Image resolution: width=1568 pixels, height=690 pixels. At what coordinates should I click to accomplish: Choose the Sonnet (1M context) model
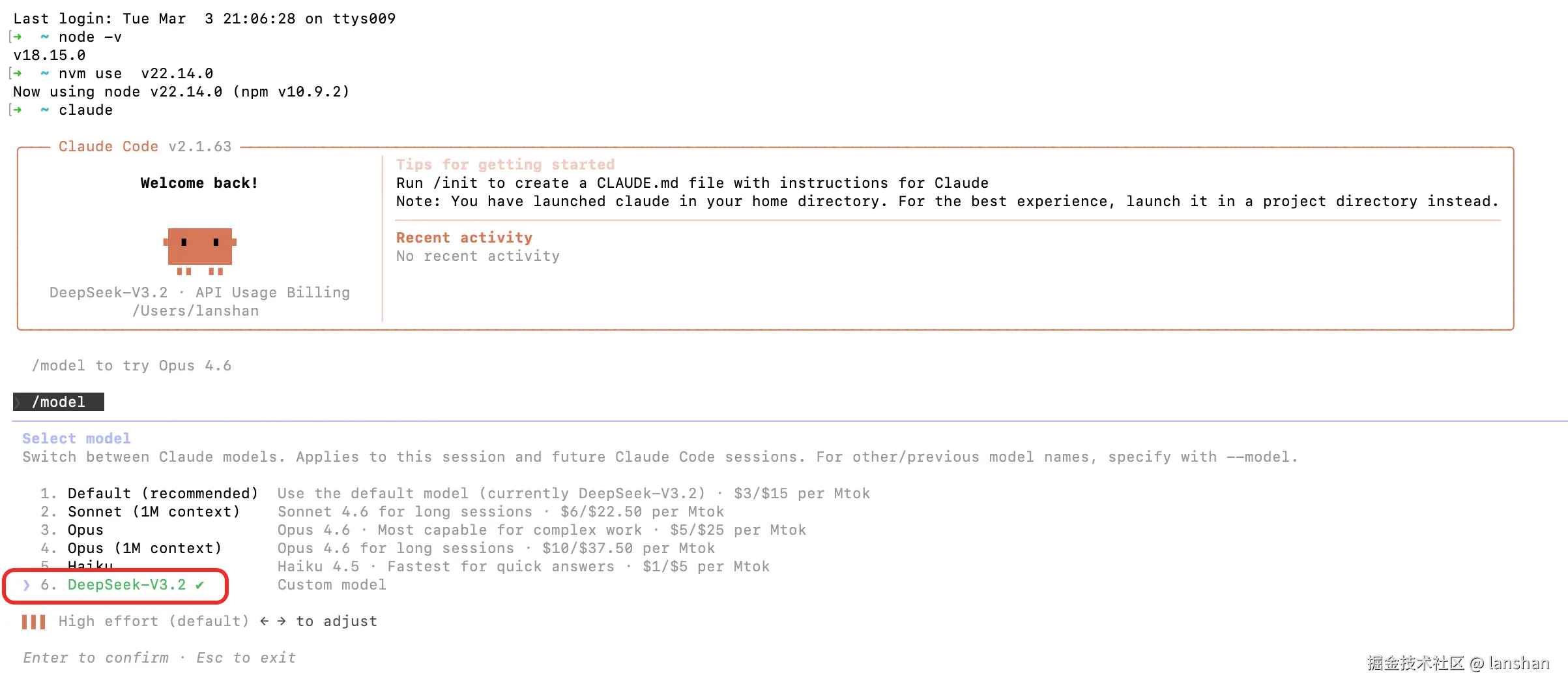[154, 512]
